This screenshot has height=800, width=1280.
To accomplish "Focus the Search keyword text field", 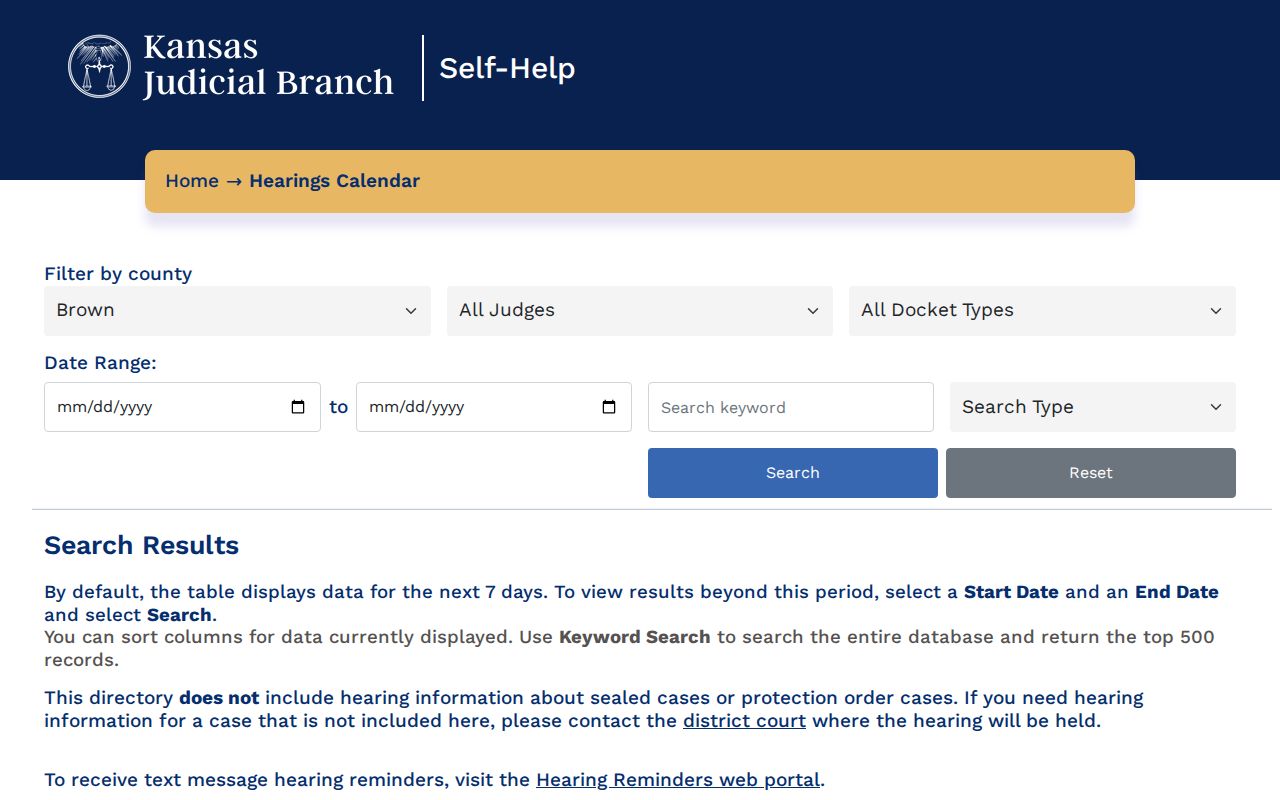I will [x=791, y=407].
